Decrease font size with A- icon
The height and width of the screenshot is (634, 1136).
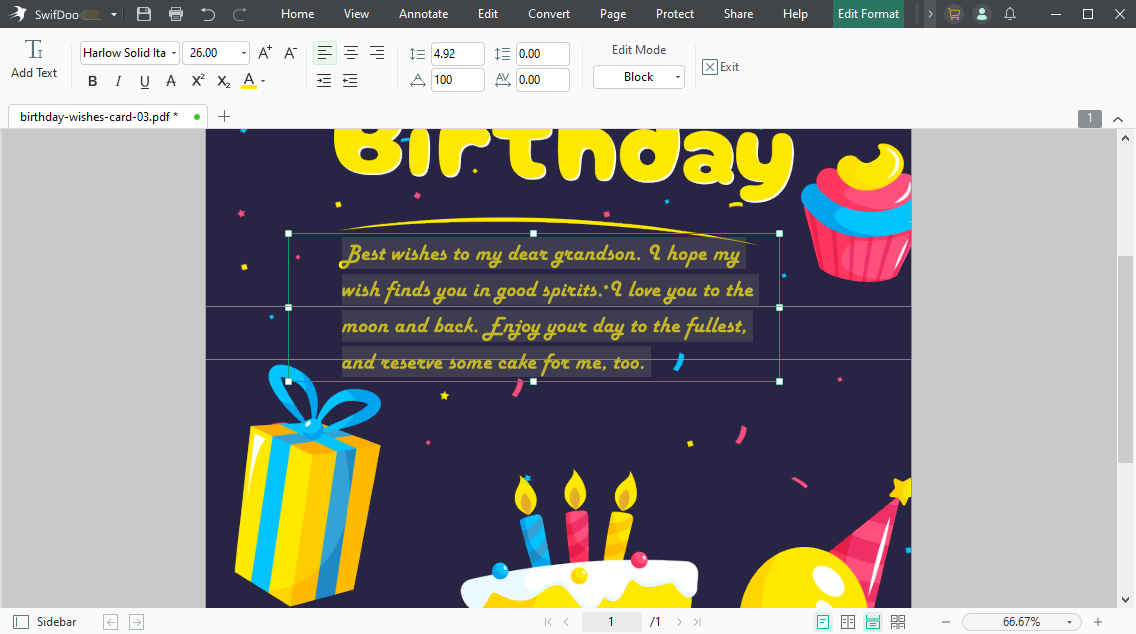coord(291,53)
